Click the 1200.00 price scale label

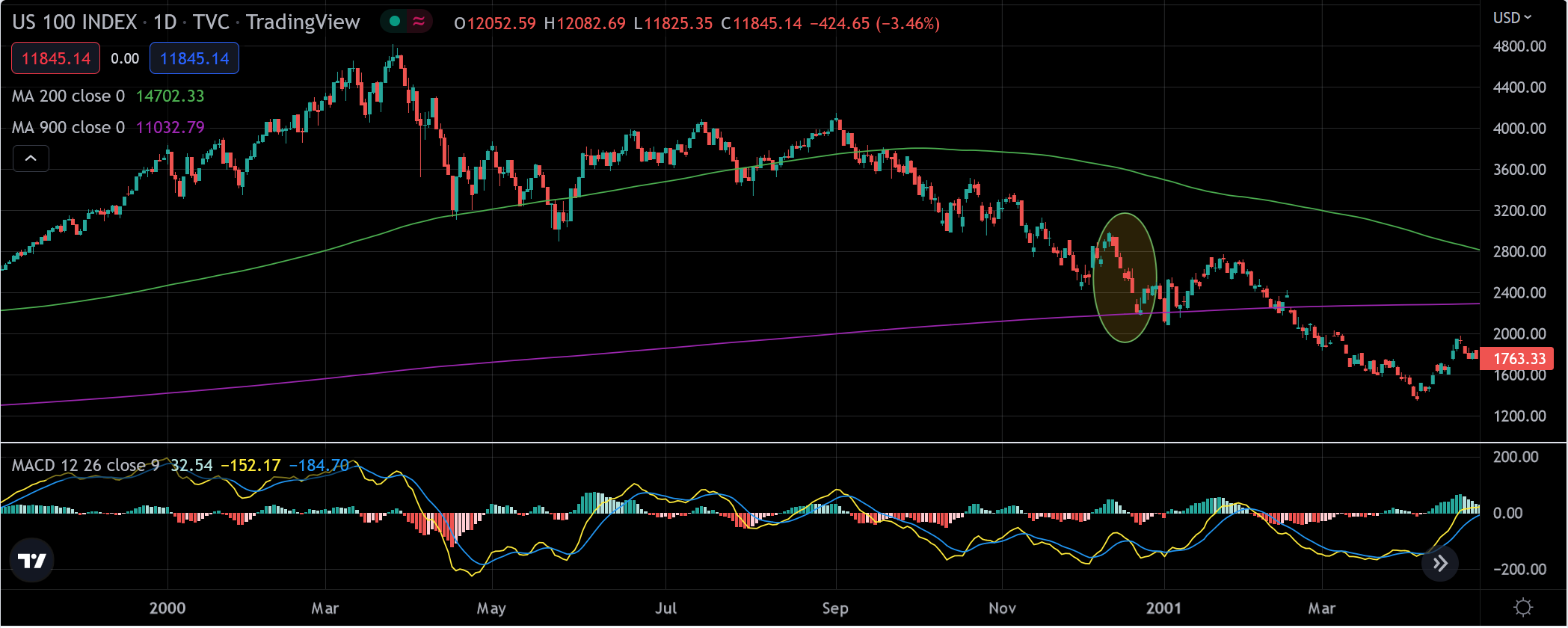pos(1519,416)
